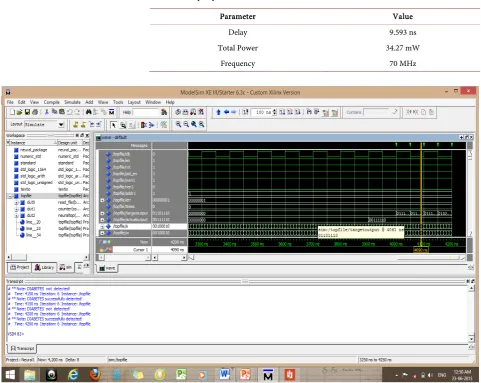Open the Window menu
This screenshot has height=383, width=481.
point(153,102)
